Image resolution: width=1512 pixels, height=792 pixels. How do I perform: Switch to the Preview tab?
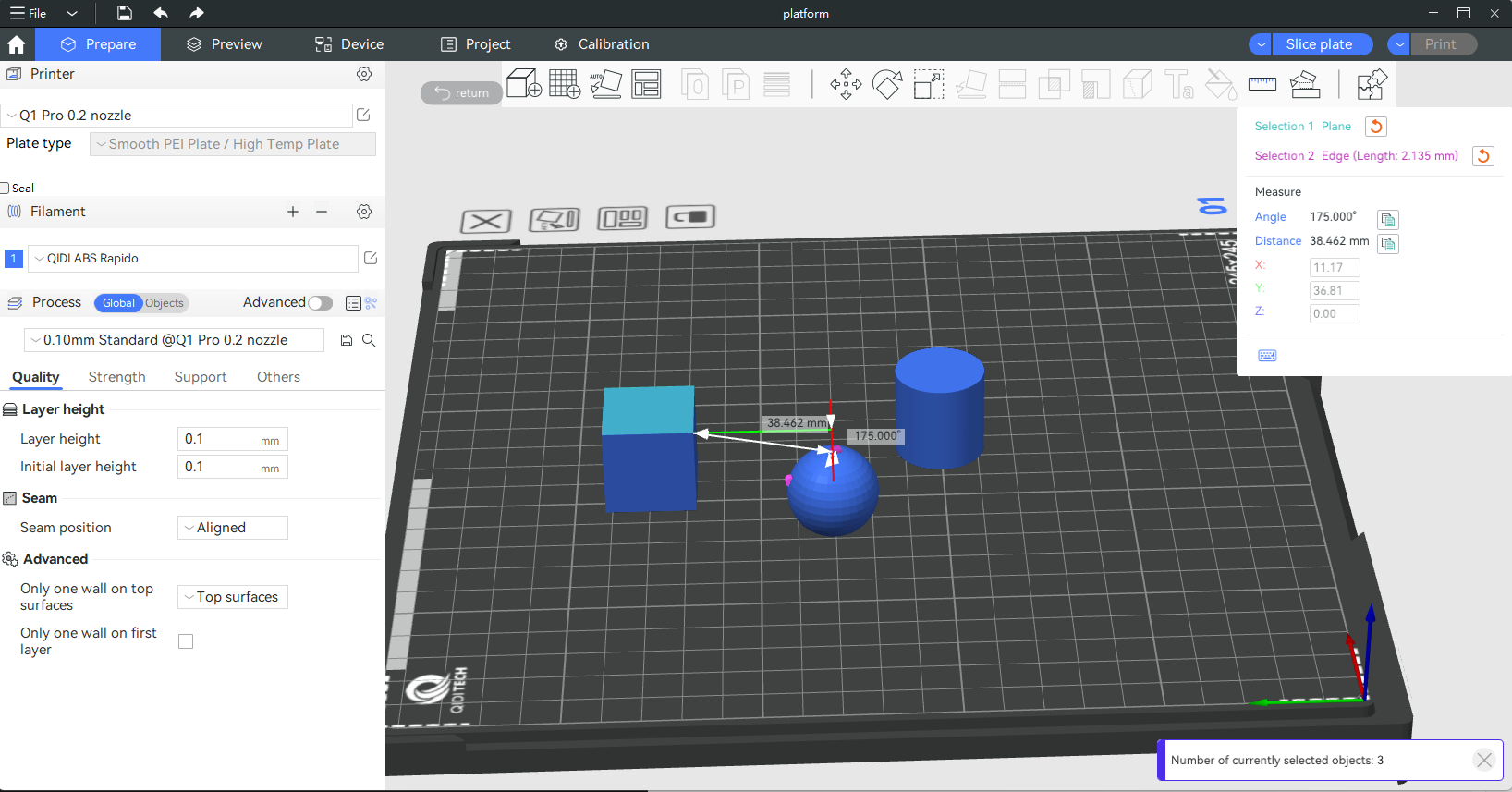coord(224,44)
